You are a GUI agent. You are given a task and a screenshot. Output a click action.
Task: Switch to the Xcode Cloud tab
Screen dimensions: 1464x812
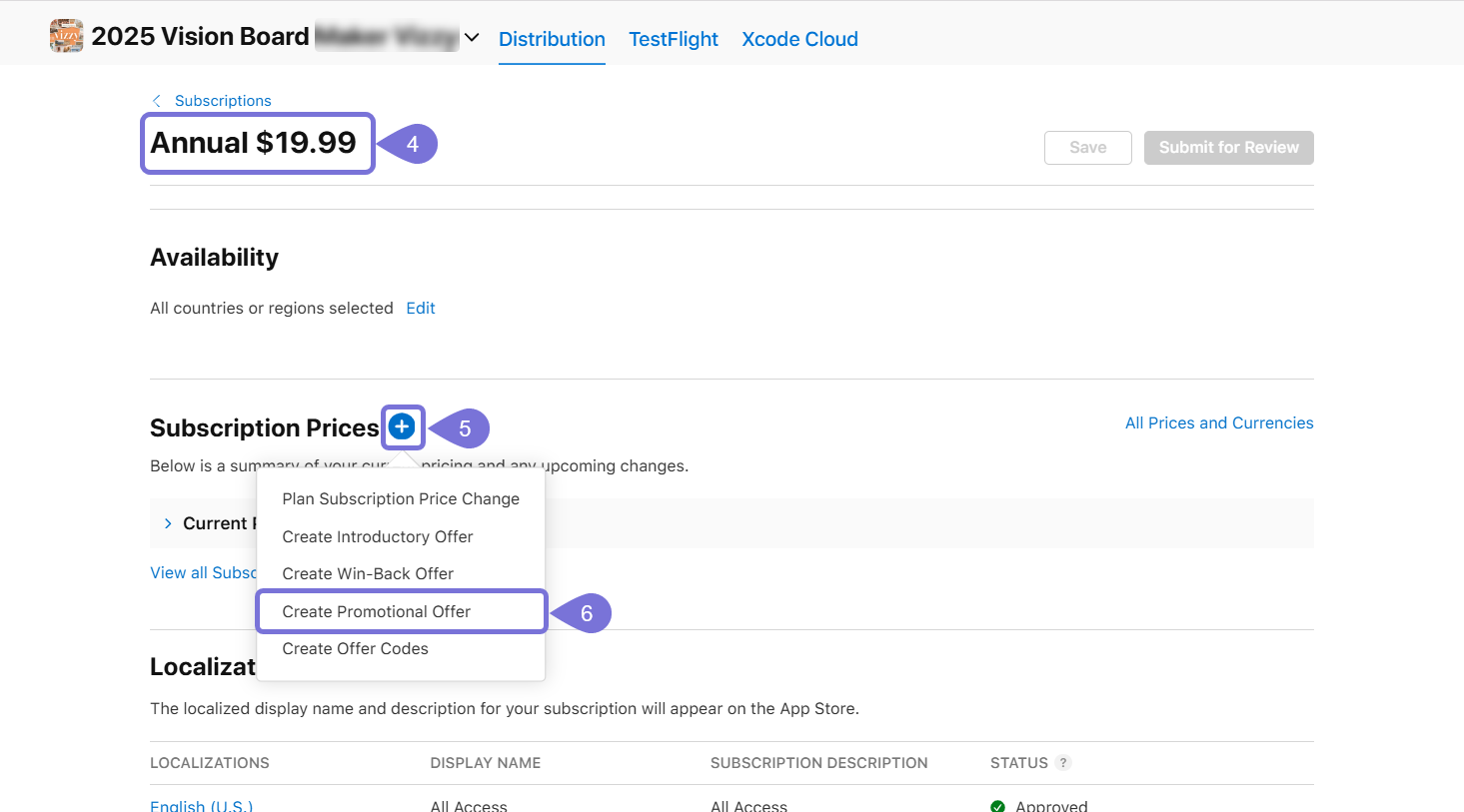(x=799, y=39)
